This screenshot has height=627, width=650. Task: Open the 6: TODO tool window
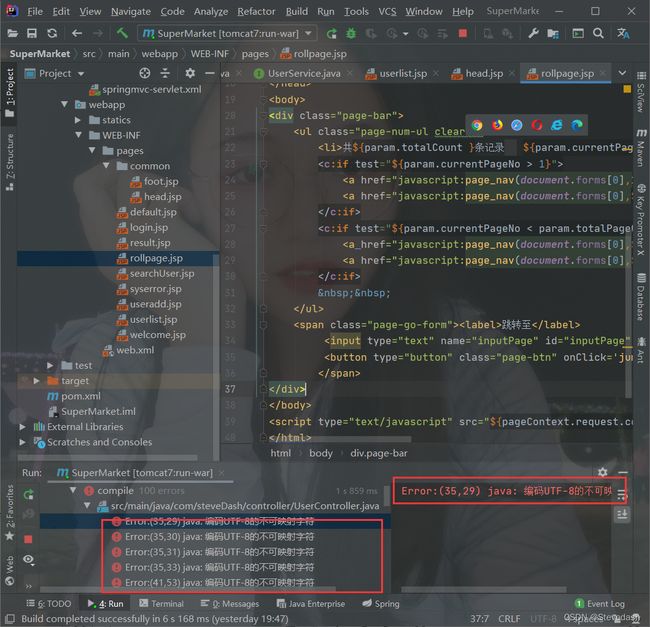tap(49, 603)
